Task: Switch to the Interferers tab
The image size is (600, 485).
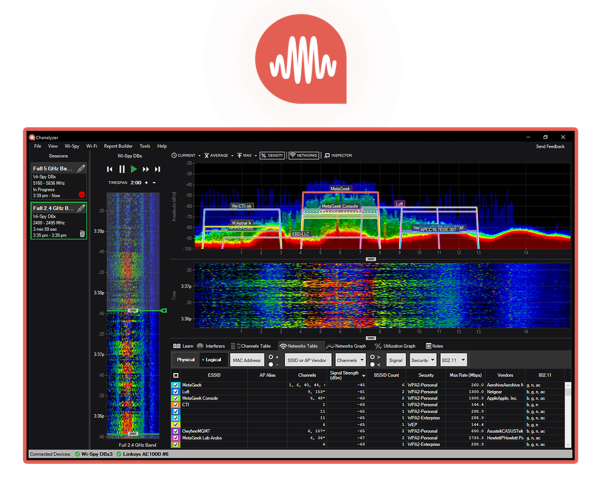Action: click(211, 346)
